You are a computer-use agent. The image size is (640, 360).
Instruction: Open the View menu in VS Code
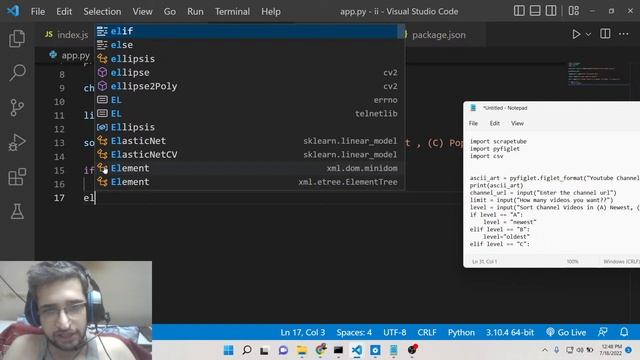click(142, 11)
